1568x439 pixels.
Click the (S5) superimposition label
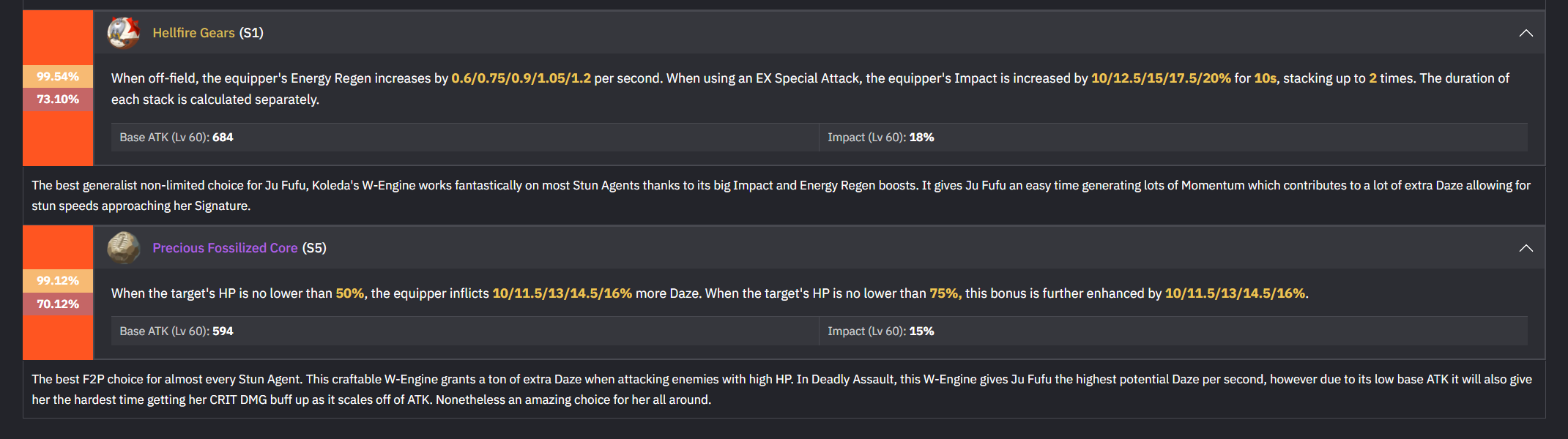pos(314,248)
